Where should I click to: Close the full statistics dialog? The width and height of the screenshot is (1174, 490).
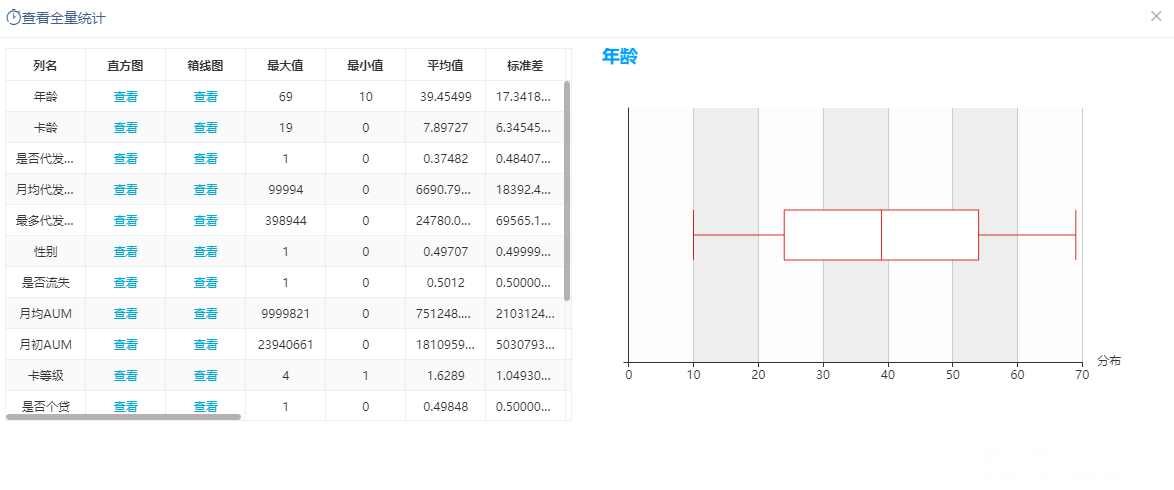1156,16
